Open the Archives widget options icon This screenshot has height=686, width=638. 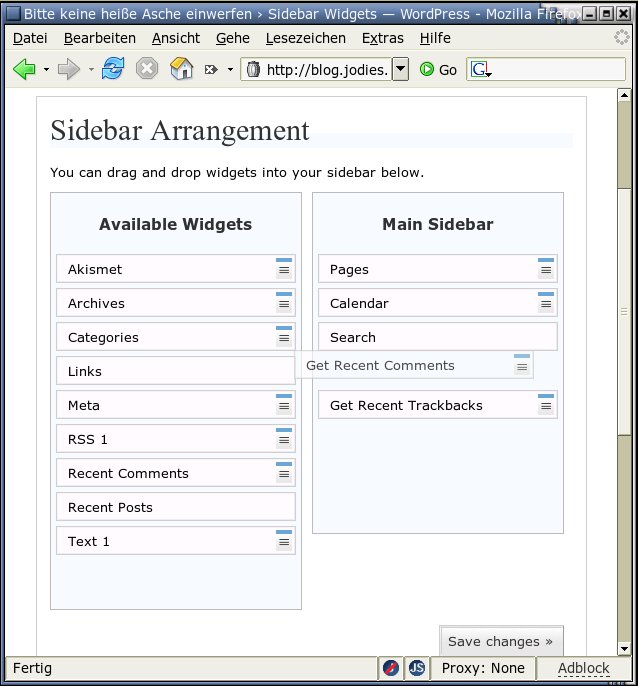(x=284, y=302)
